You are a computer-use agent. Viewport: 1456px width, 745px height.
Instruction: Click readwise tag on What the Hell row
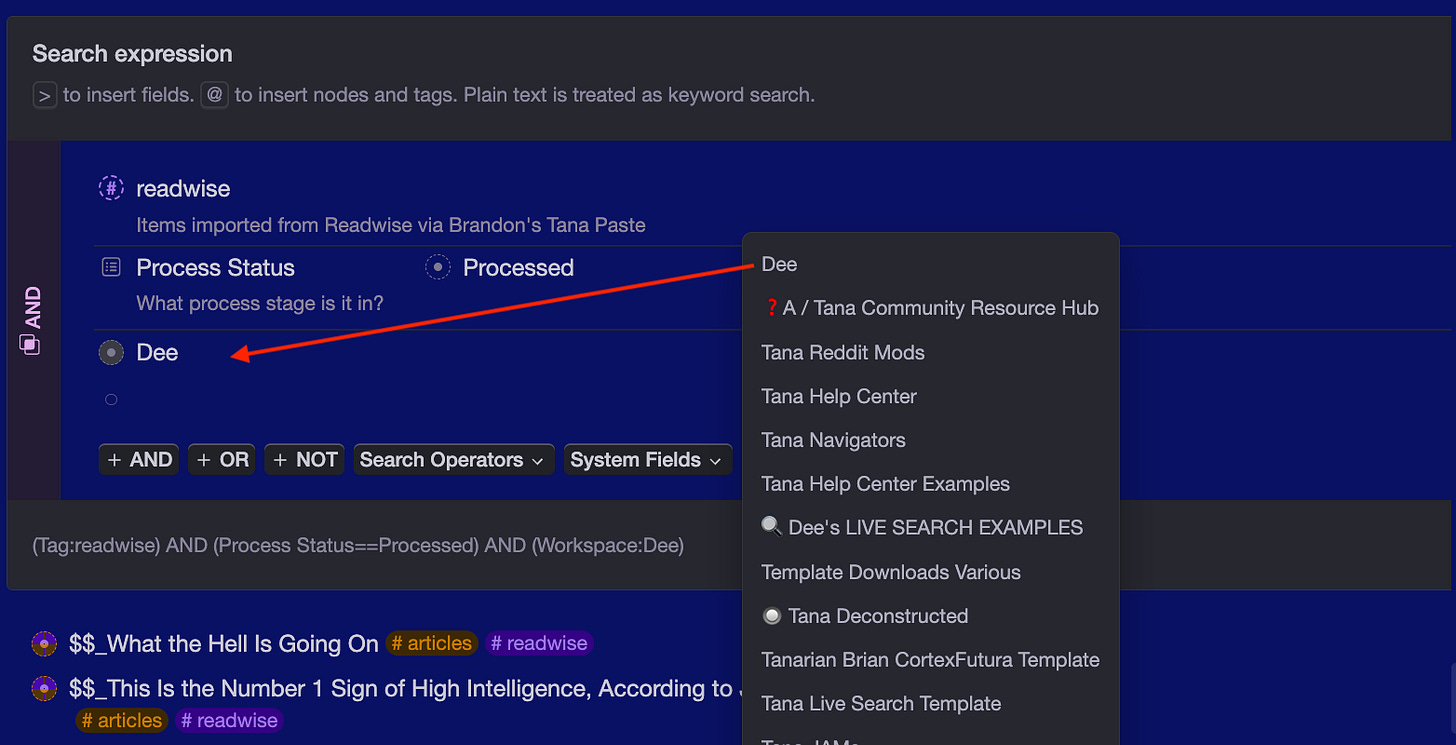pyautogui.click(x=539, y=643)
